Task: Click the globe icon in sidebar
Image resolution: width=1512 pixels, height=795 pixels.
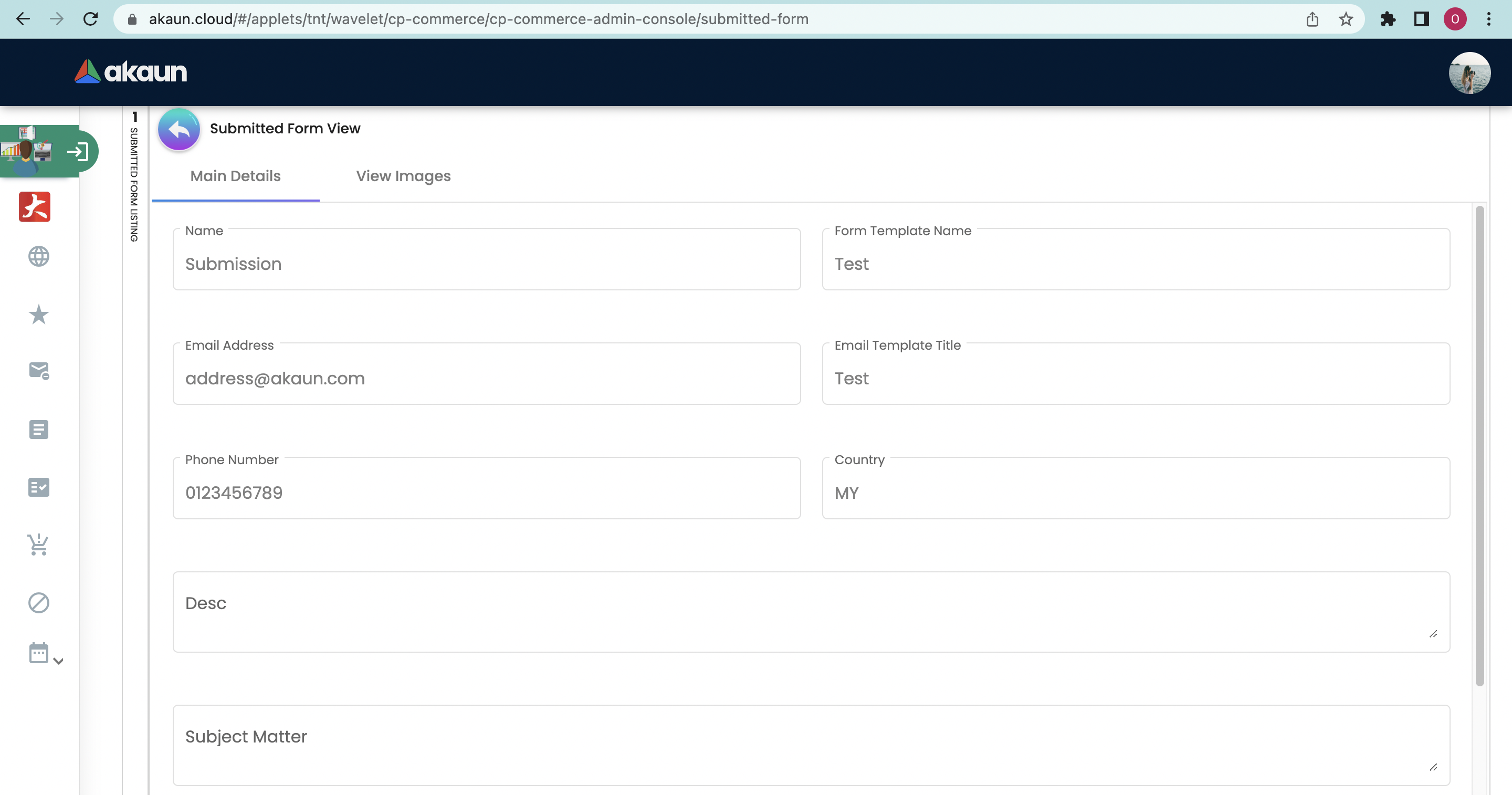Action: tap(39, 257)
